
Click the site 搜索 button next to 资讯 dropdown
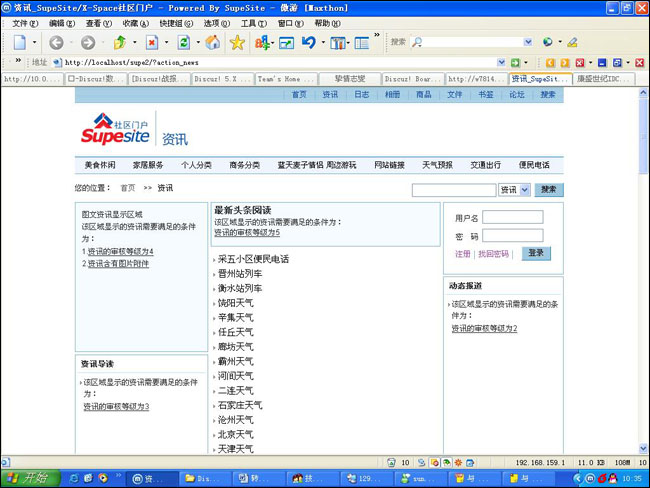click(549, 189)
